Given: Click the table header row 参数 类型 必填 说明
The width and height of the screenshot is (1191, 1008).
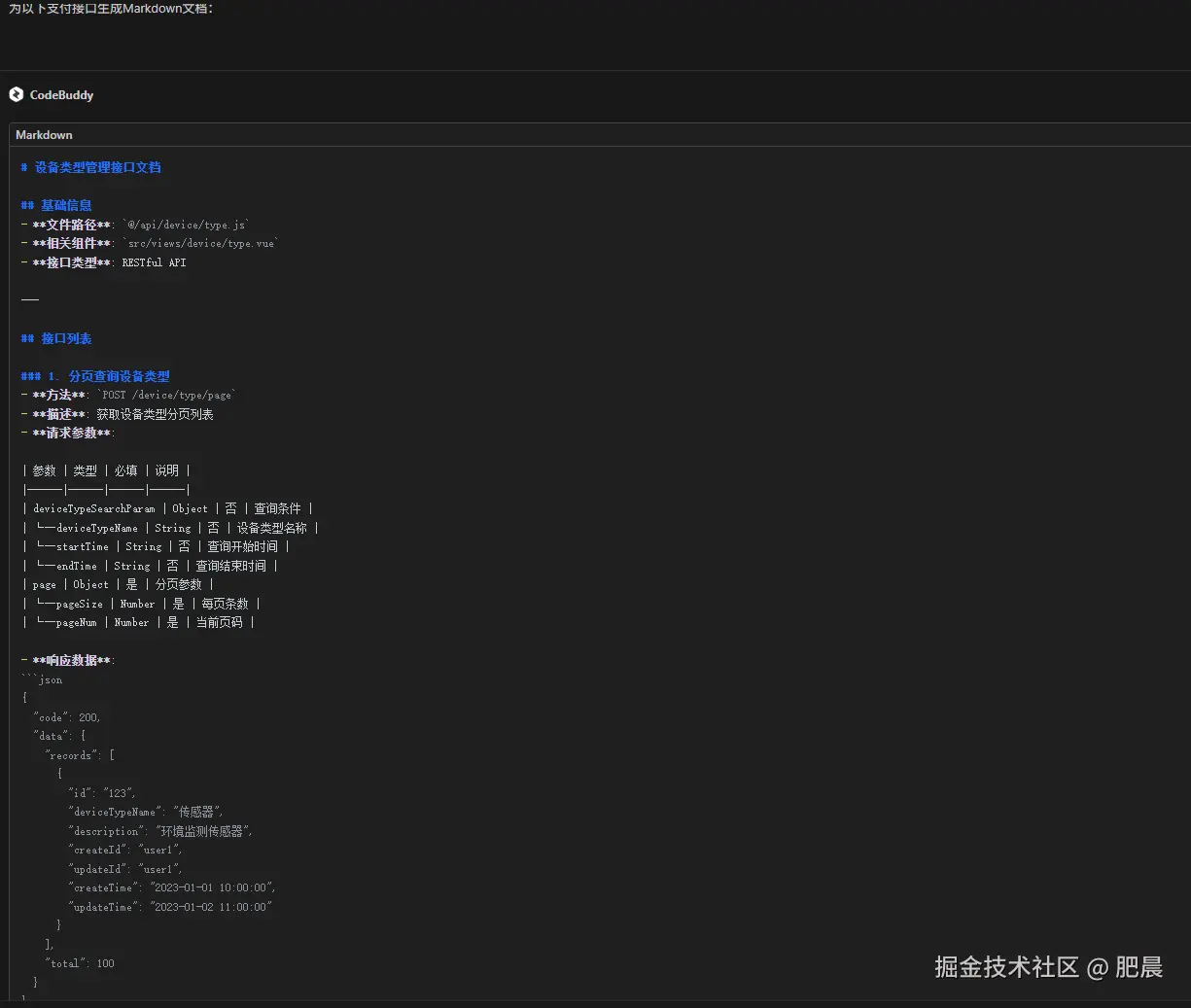Looking at the screenshot, I should pyautogui.click(x=106, y=470).
